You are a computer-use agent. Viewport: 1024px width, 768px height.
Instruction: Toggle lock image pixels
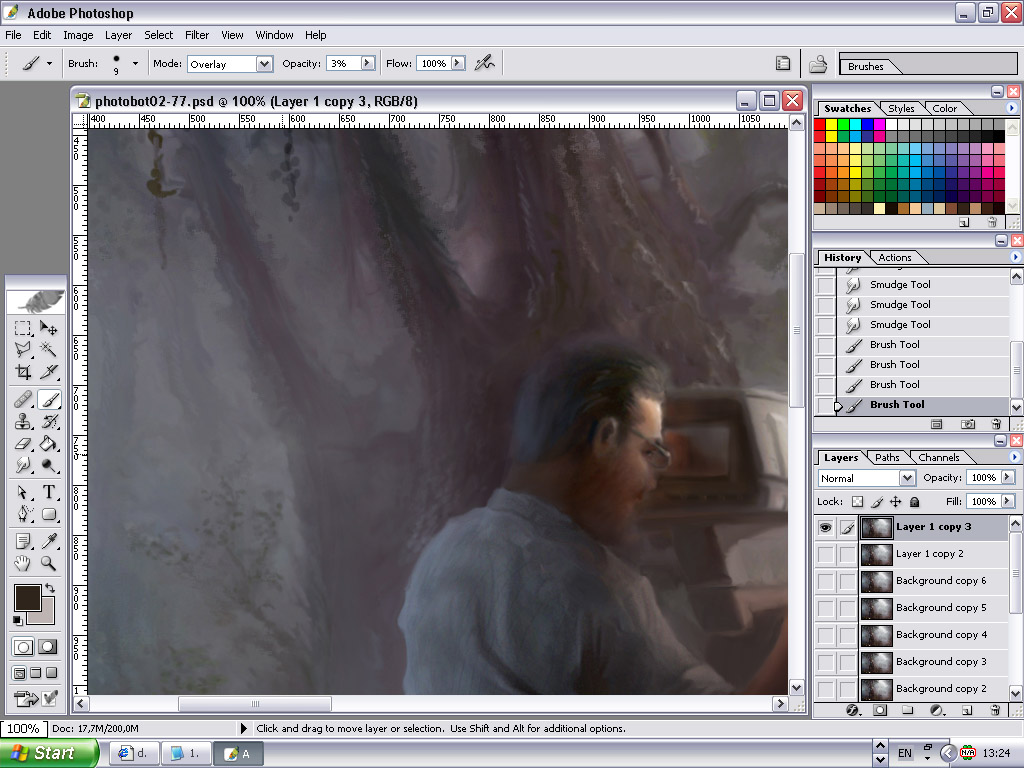[877, 502]
